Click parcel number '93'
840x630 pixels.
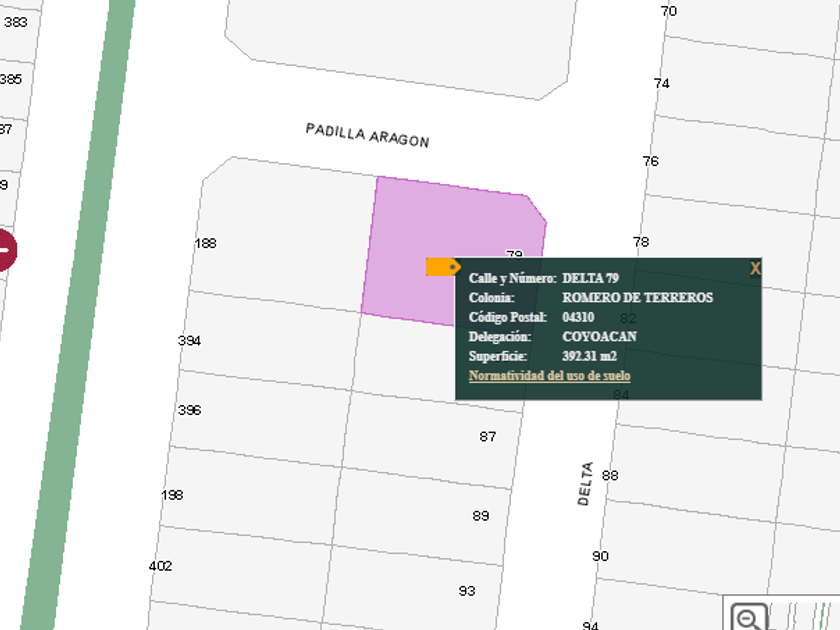tap(467, 591)
